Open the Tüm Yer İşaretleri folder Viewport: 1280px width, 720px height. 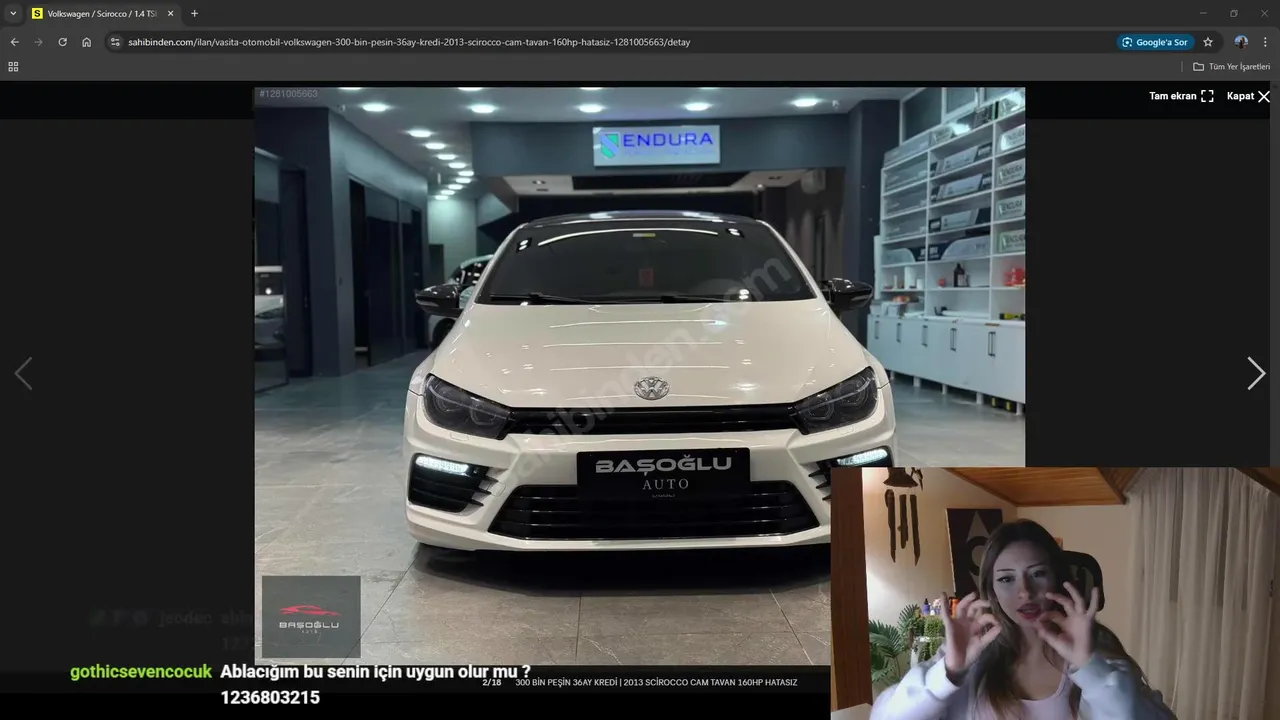(x=1231, y=67)
